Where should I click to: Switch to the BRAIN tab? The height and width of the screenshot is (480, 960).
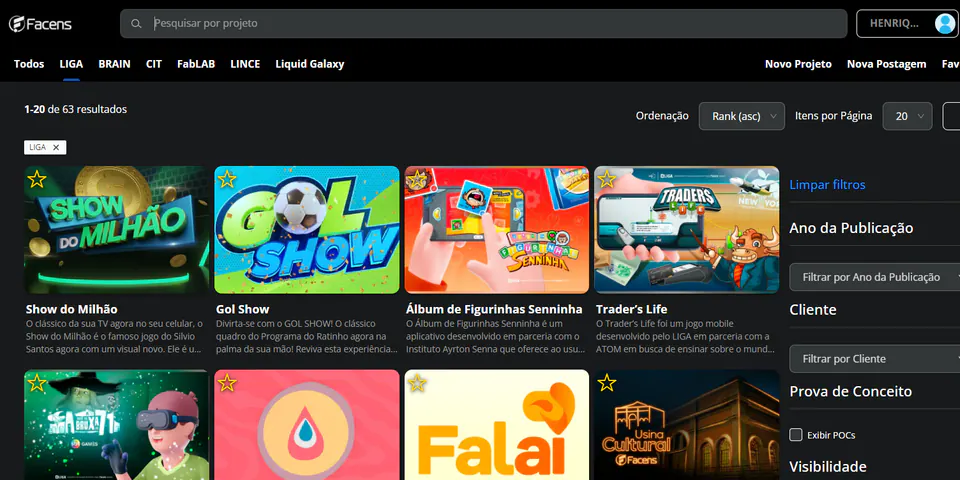point(114,64)
